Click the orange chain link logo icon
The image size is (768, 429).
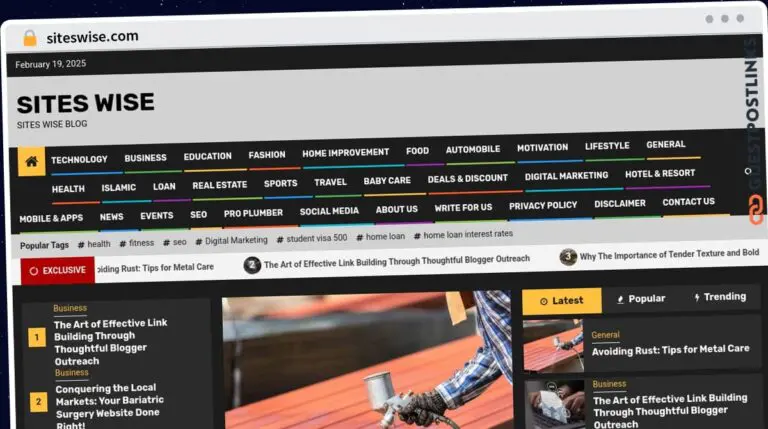755,209
